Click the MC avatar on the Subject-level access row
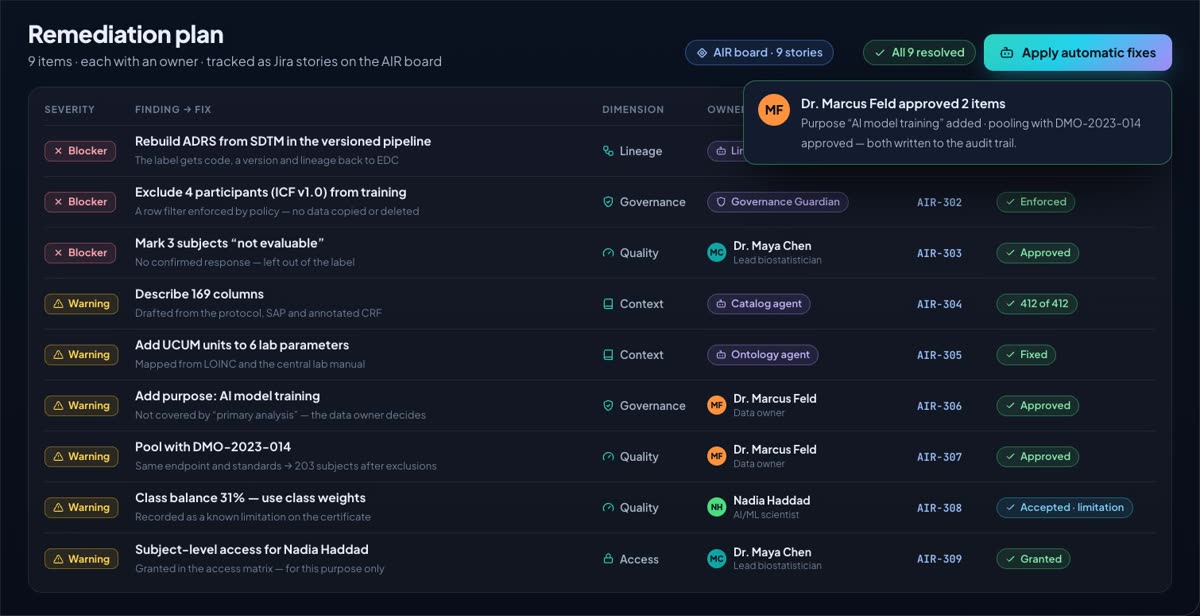 716,559
